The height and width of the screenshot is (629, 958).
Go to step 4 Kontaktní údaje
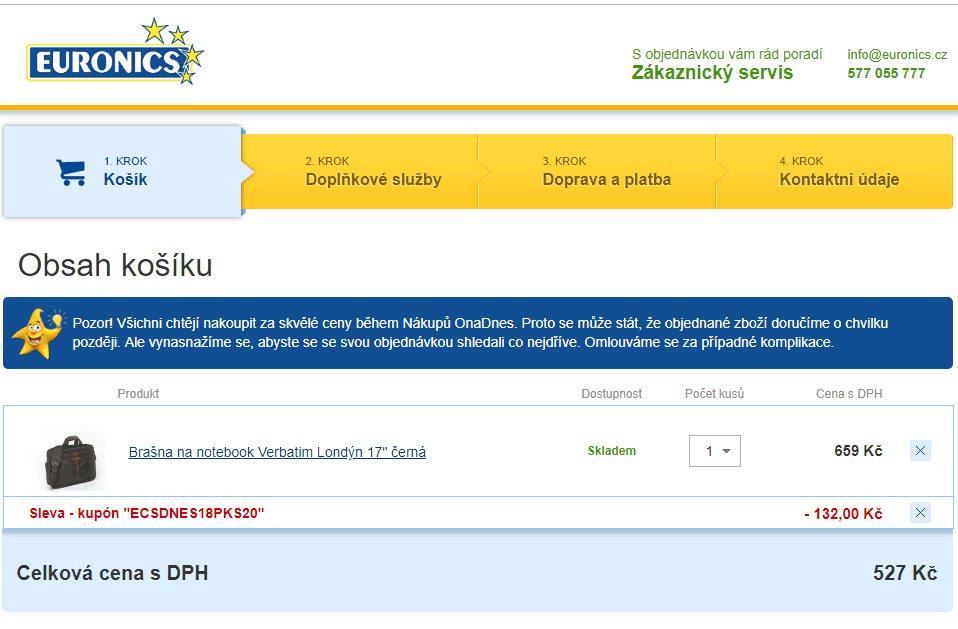(x=839, y=172)
